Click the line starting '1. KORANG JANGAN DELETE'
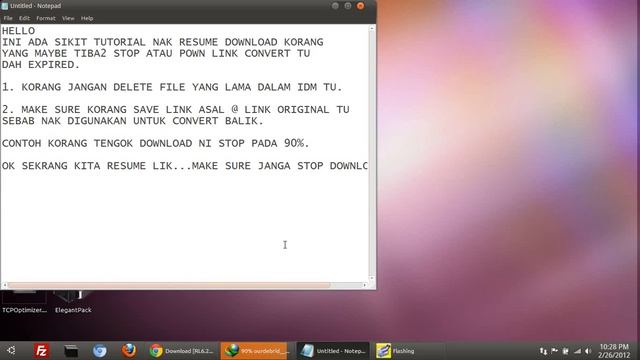Screen dimensions: 640x360 coord(172,87)
